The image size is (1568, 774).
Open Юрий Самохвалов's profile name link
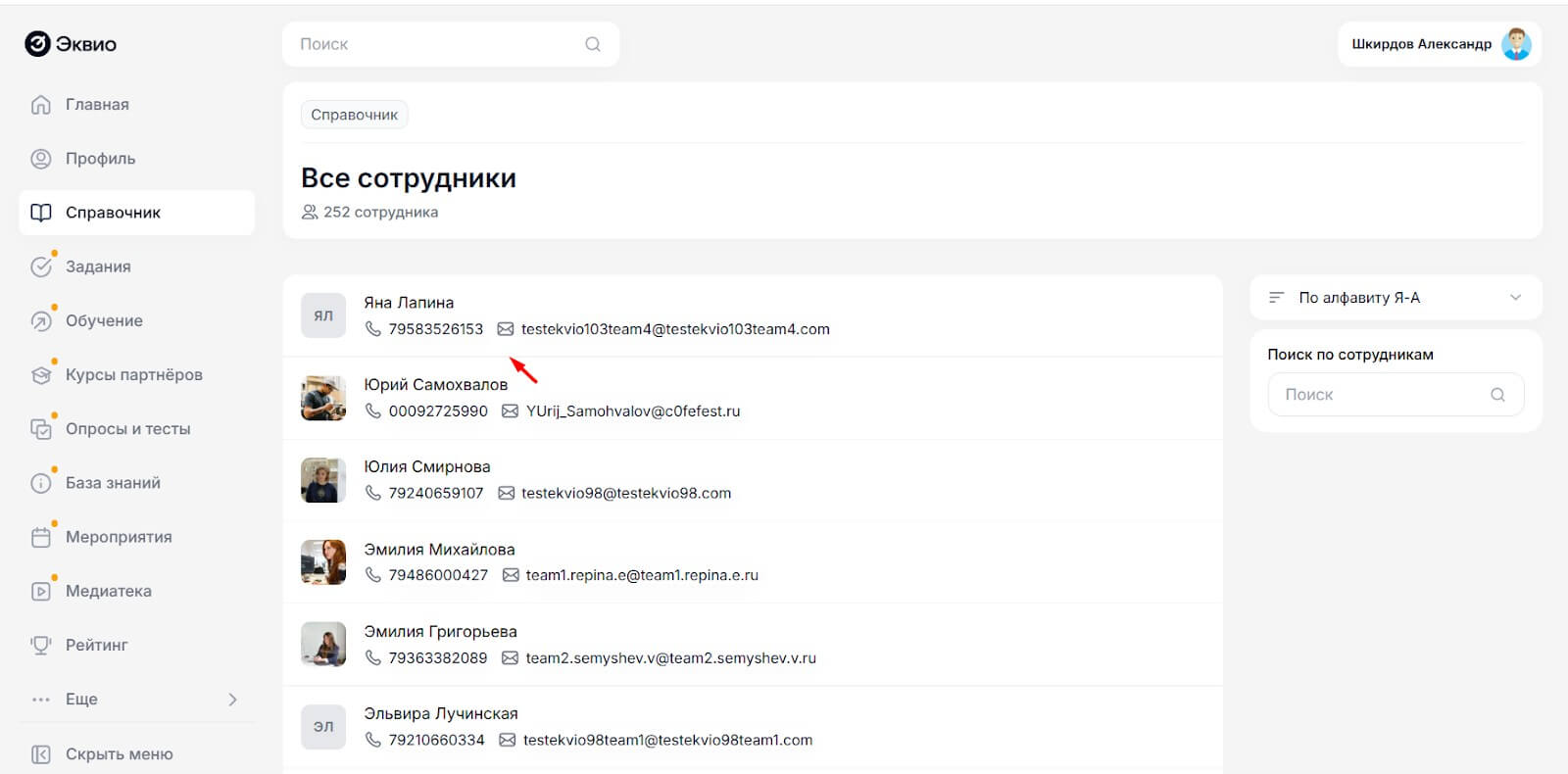point(435,385)
